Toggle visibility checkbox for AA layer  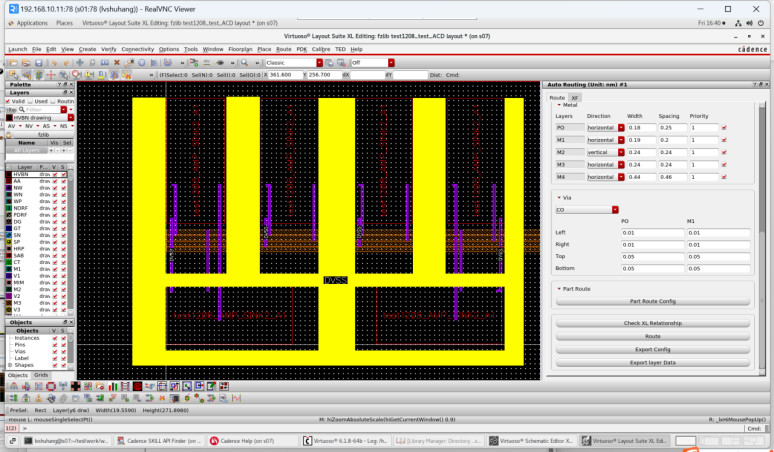coord(55,181)
